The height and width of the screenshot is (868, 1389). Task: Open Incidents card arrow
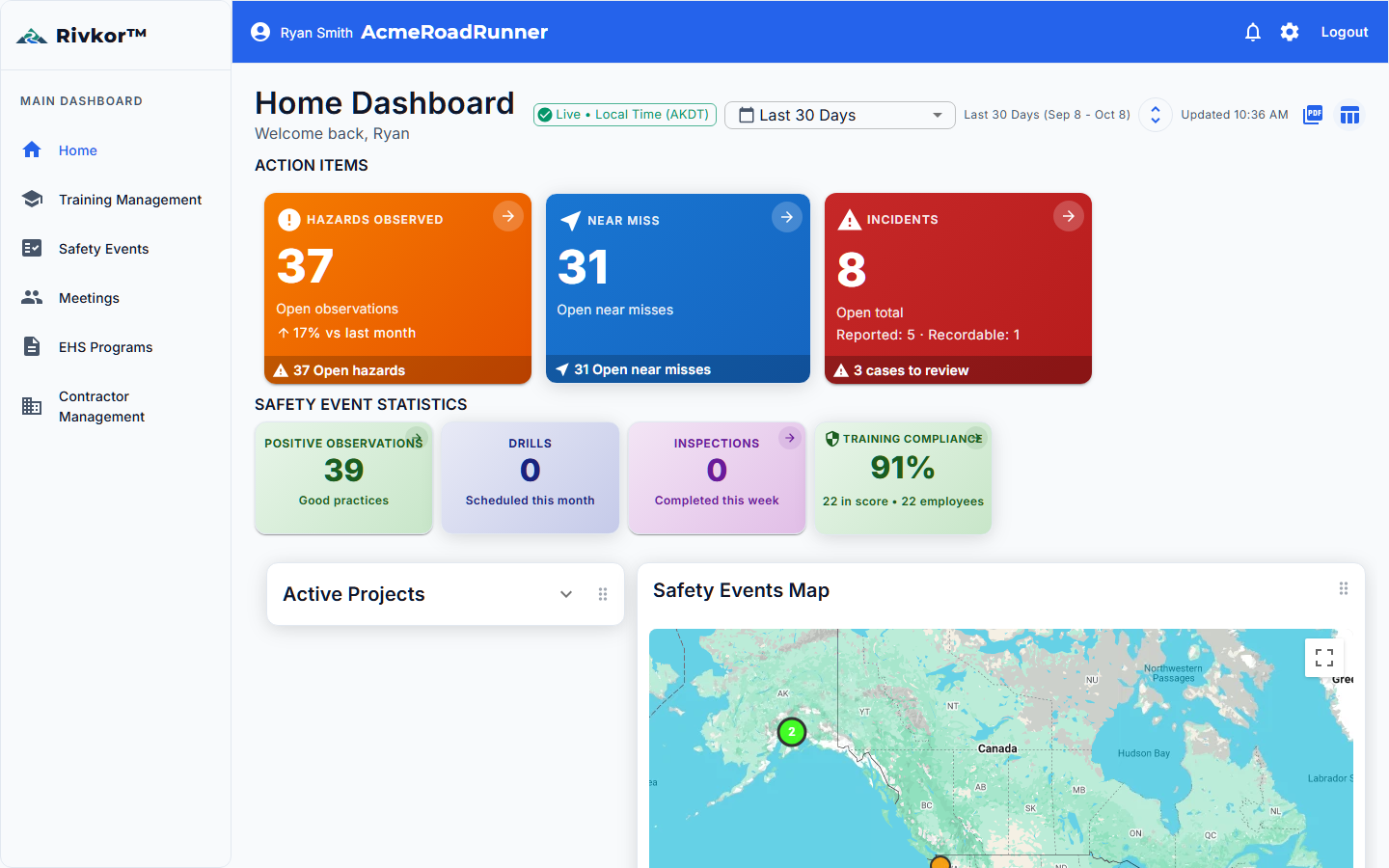point(1068,216)
